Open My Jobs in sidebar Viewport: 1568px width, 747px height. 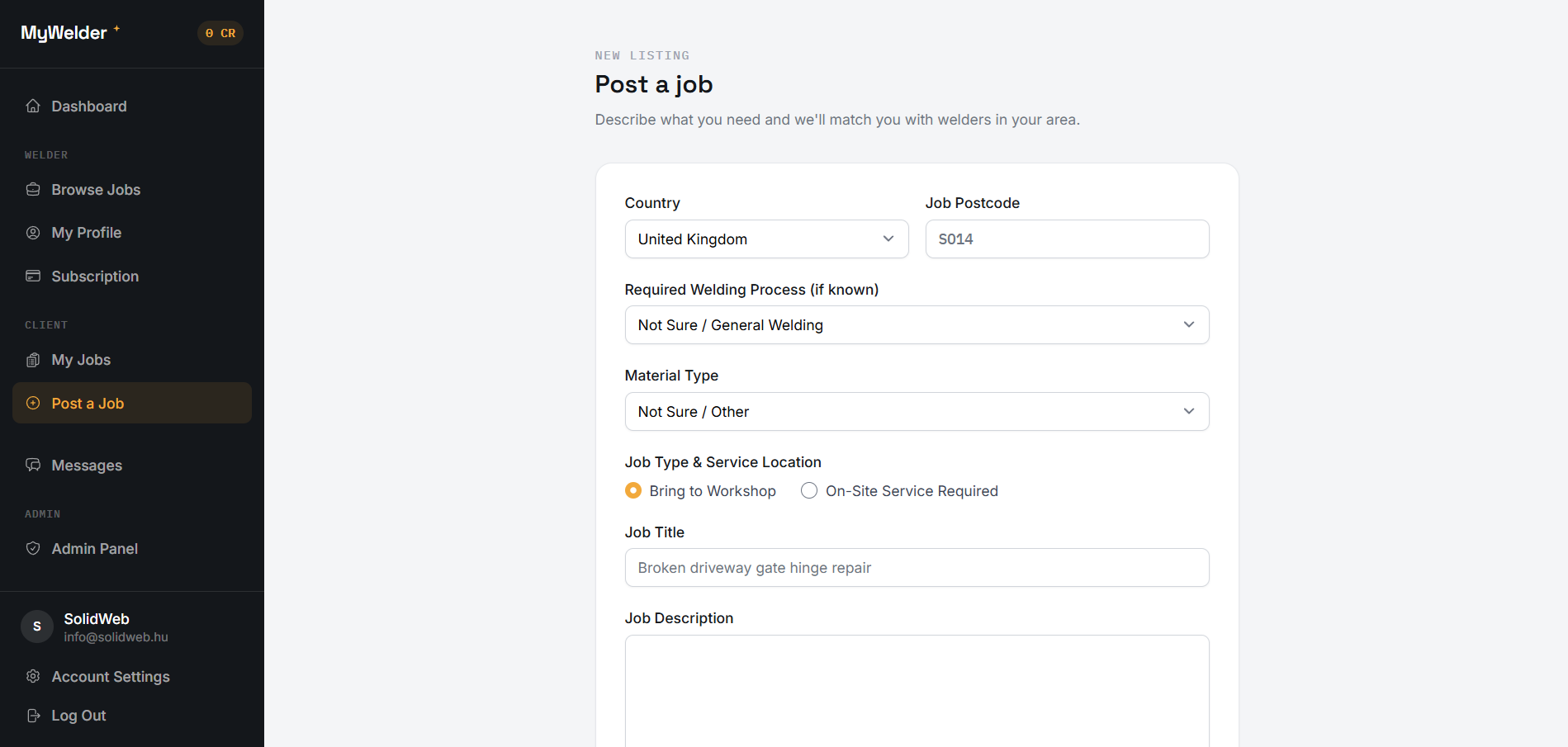pos(132,360)
